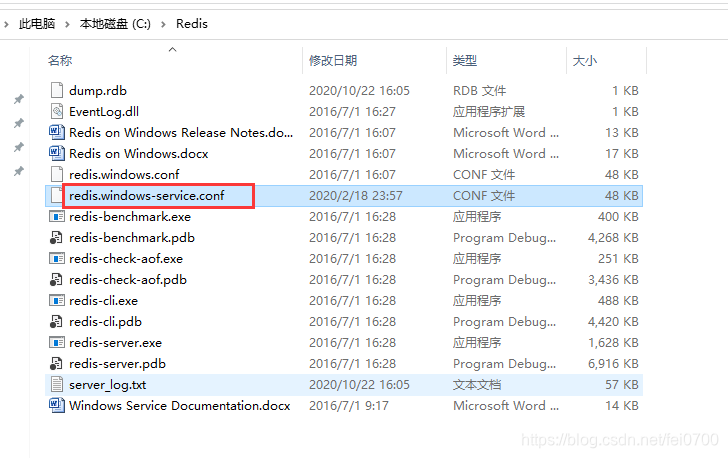This screenshot has width=728, height=458.
Task: Click the 57 KB size value
Action: [x=622, y=385]
